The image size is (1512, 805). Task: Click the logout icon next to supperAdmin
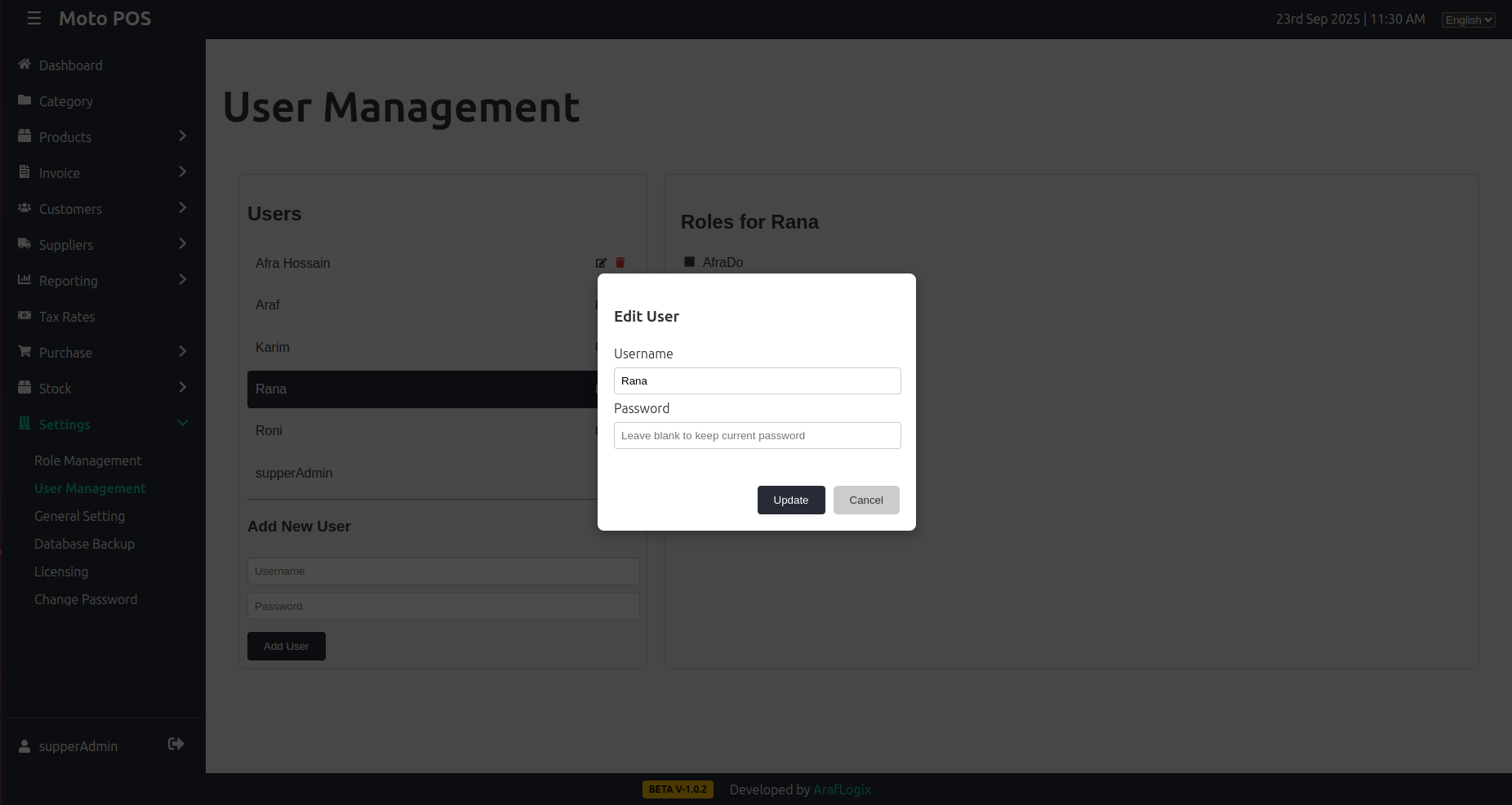pos(176,744)
